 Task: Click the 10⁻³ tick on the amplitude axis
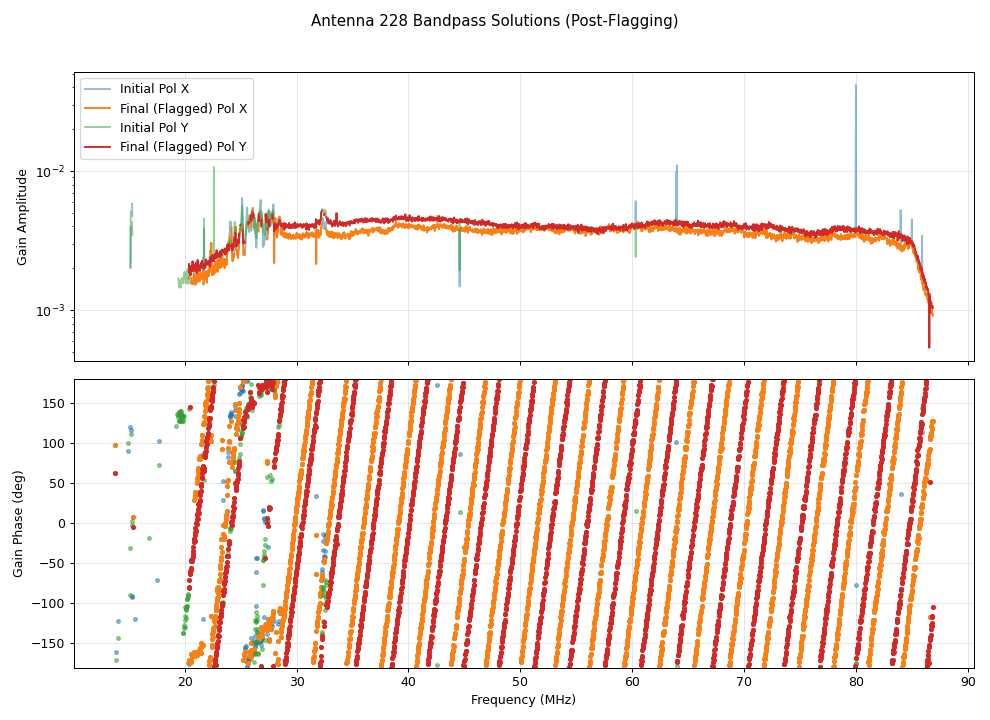(x=50, y=310)
